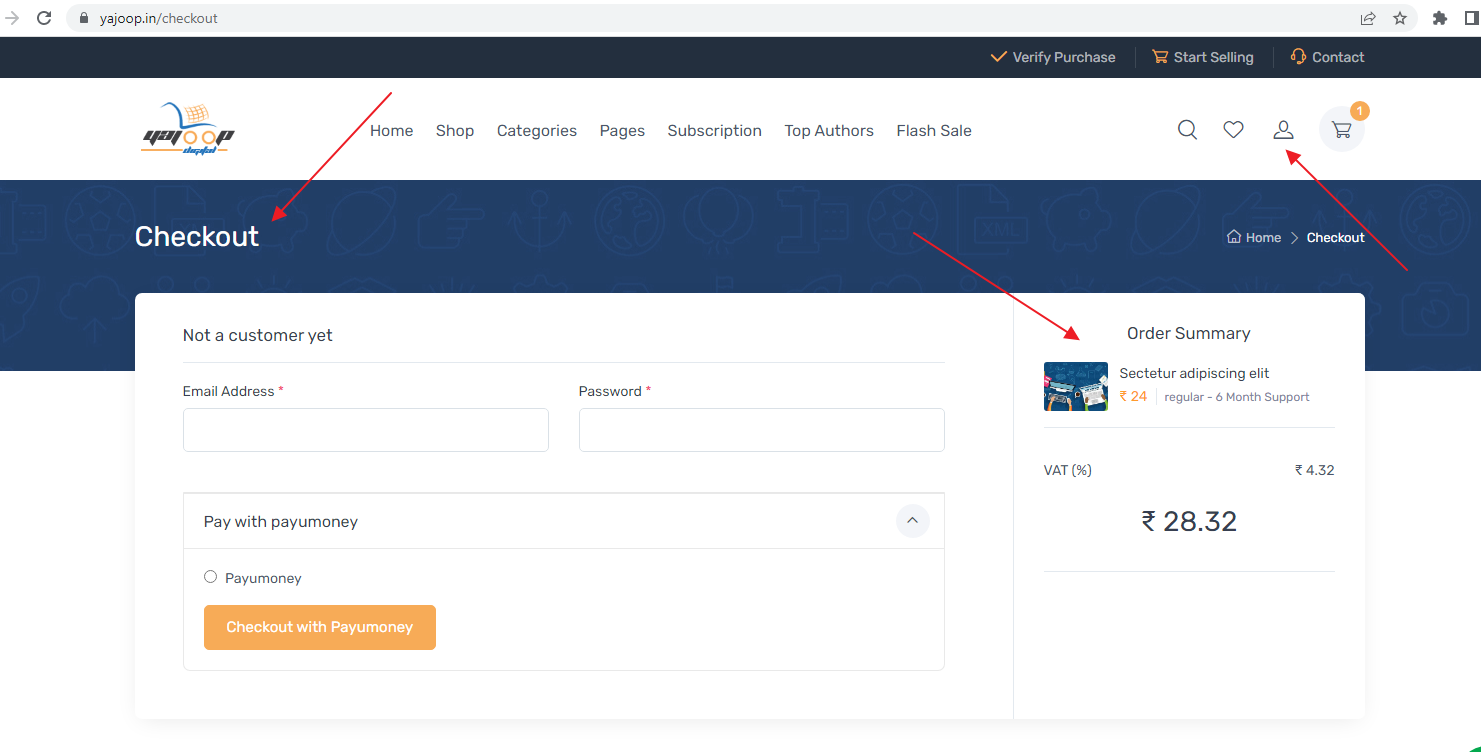Viewport: 1481px width, 752px height.
Task: View site security lock icon
Action: 84,18
